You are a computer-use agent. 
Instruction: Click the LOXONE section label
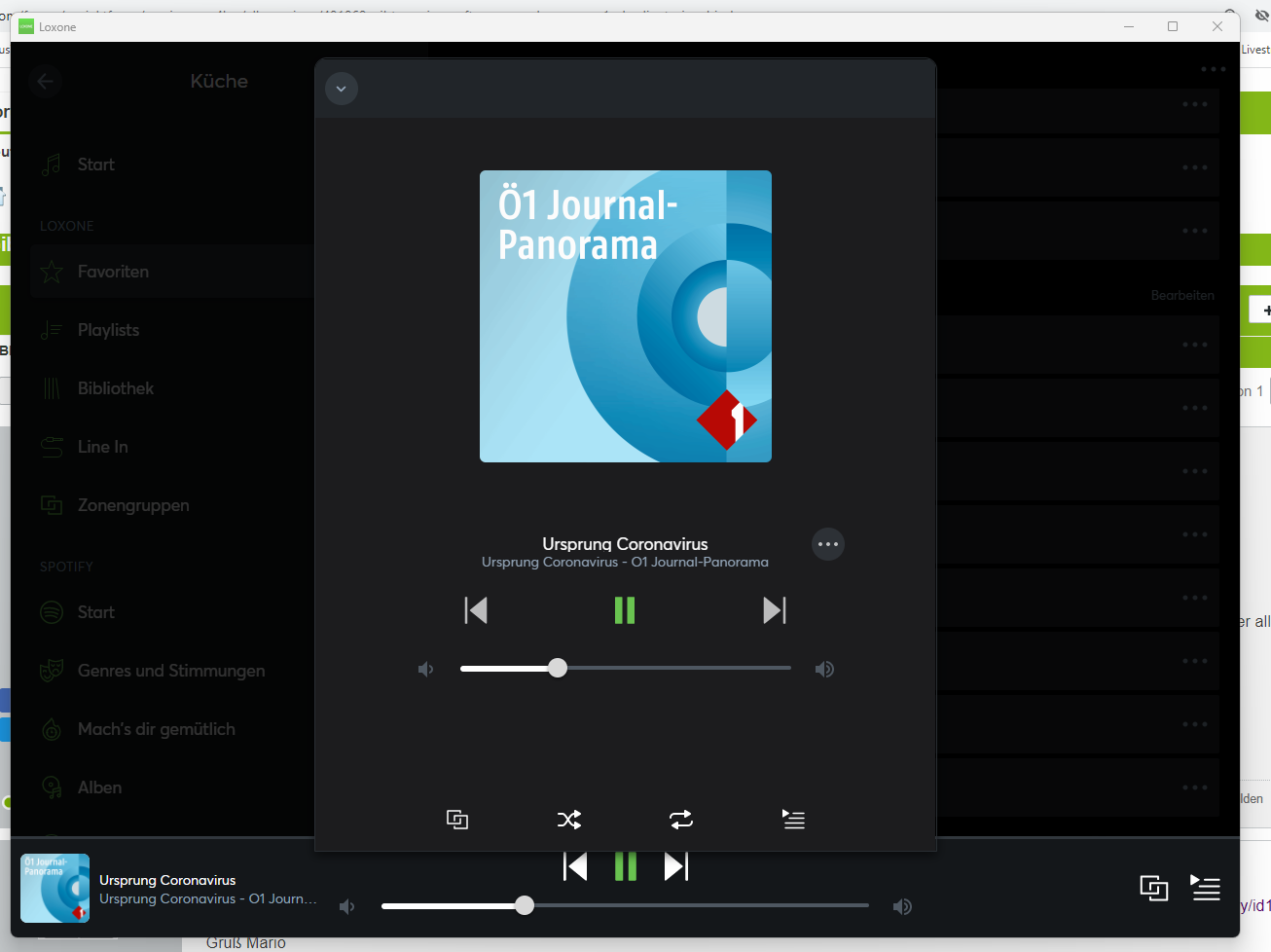pyautogui.click(x=67, y=226)
